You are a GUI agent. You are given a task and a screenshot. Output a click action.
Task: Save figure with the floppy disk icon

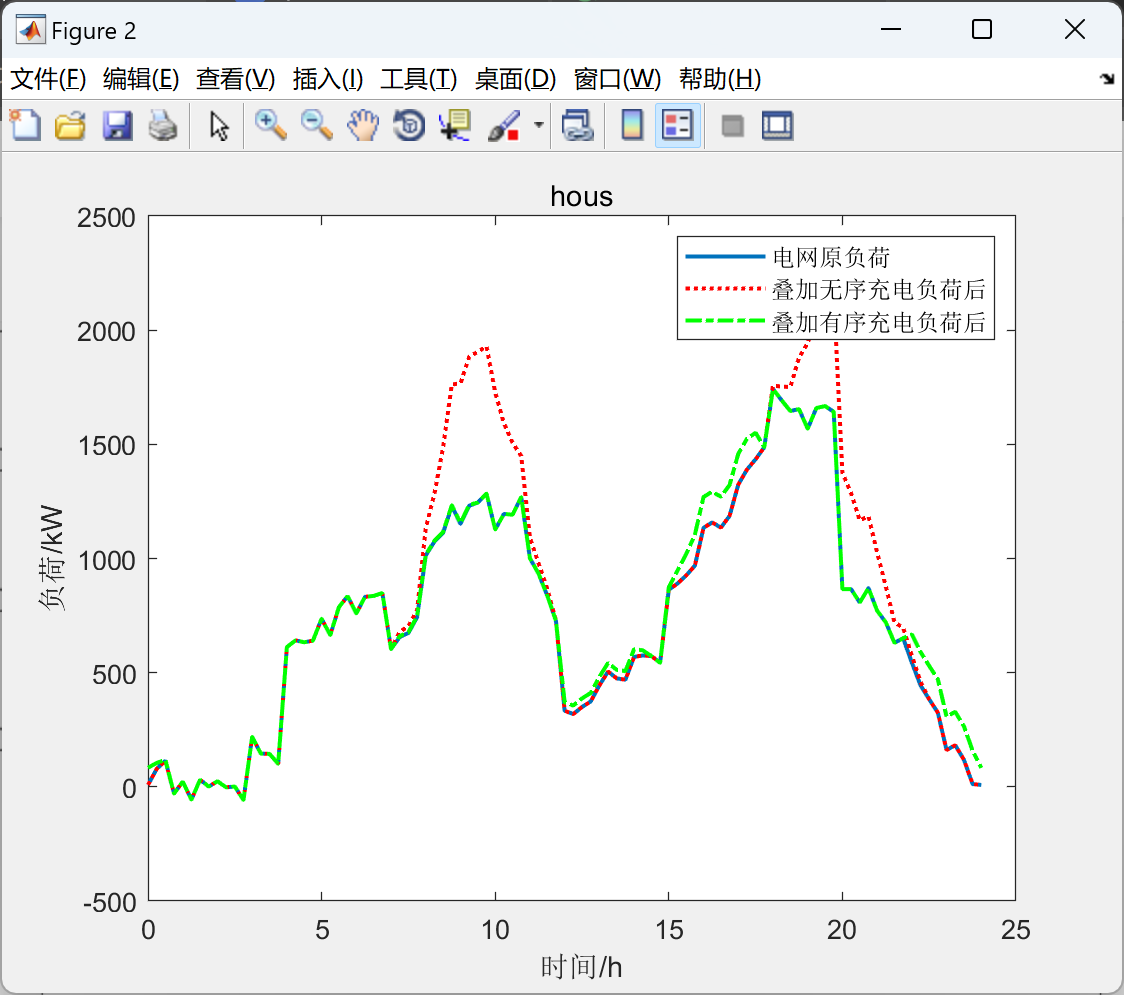117,125
